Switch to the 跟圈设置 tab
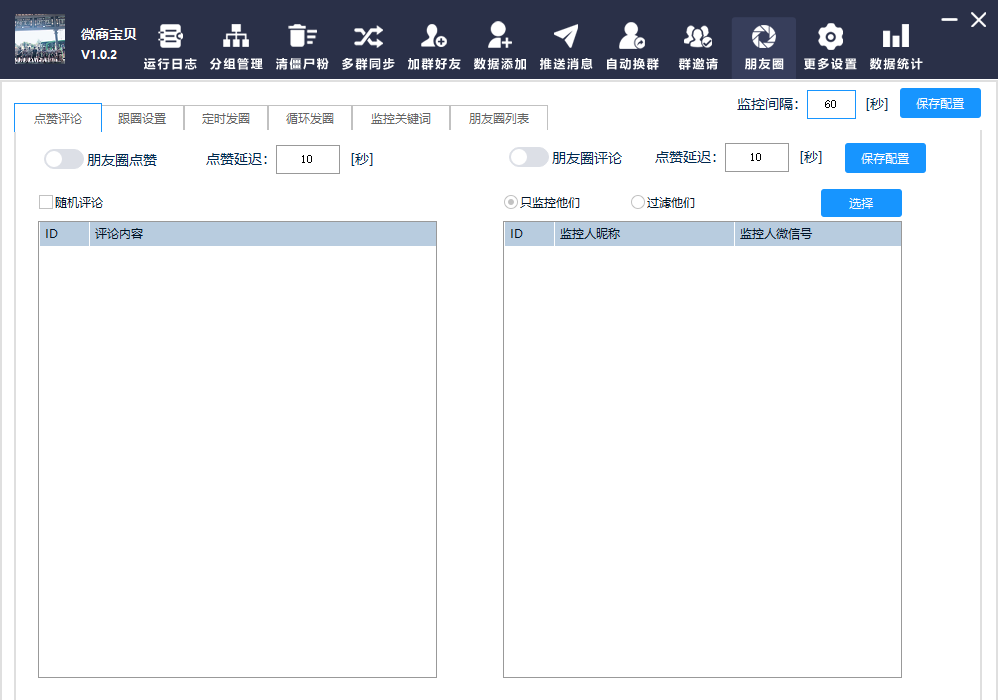The image size is (998, 700). pos(142,118)
